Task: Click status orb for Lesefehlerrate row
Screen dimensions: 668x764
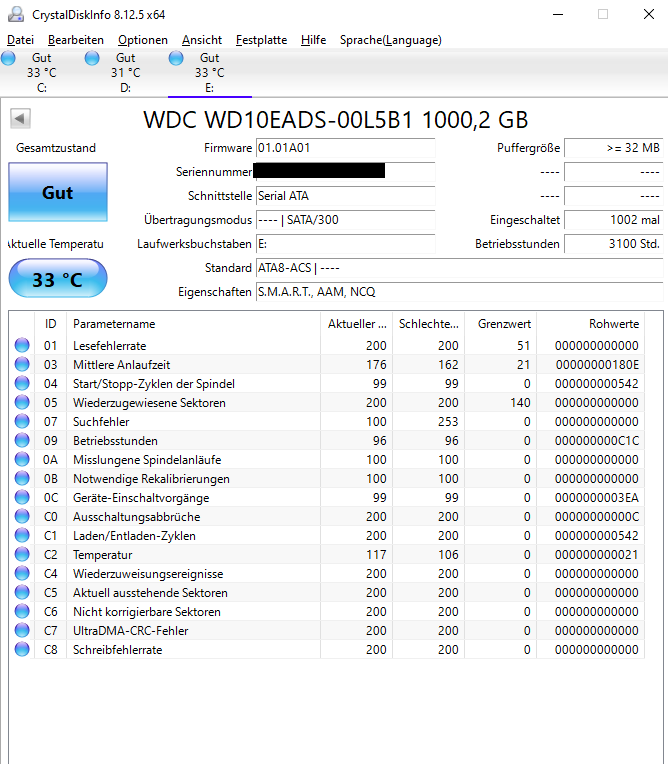Action: click(22, 345)
